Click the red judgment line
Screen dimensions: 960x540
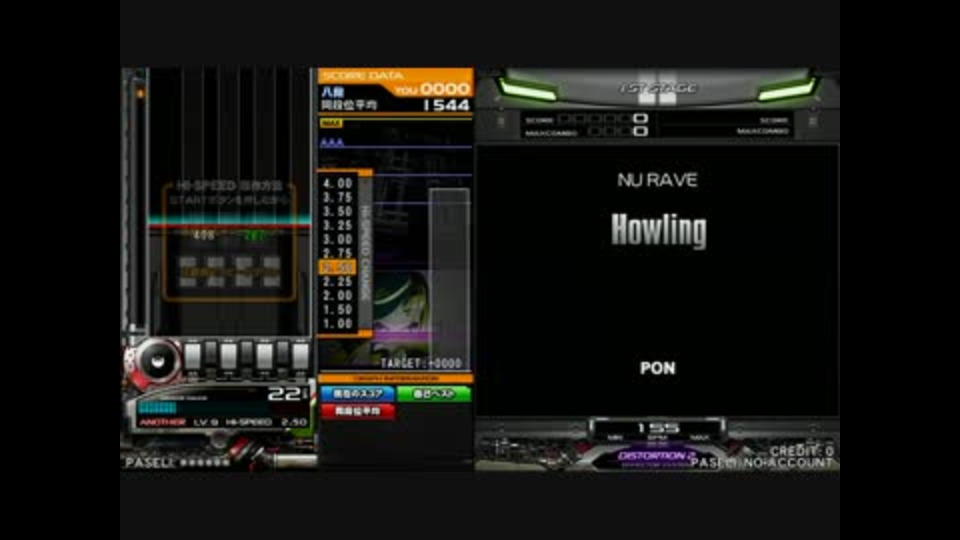click(230, 226)
